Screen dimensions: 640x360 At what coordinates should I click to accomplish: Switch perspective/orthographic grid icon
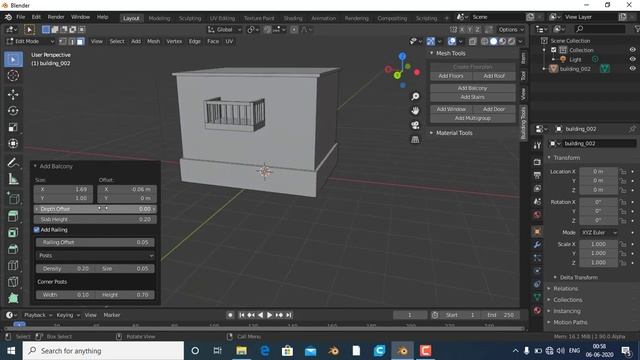415,140
